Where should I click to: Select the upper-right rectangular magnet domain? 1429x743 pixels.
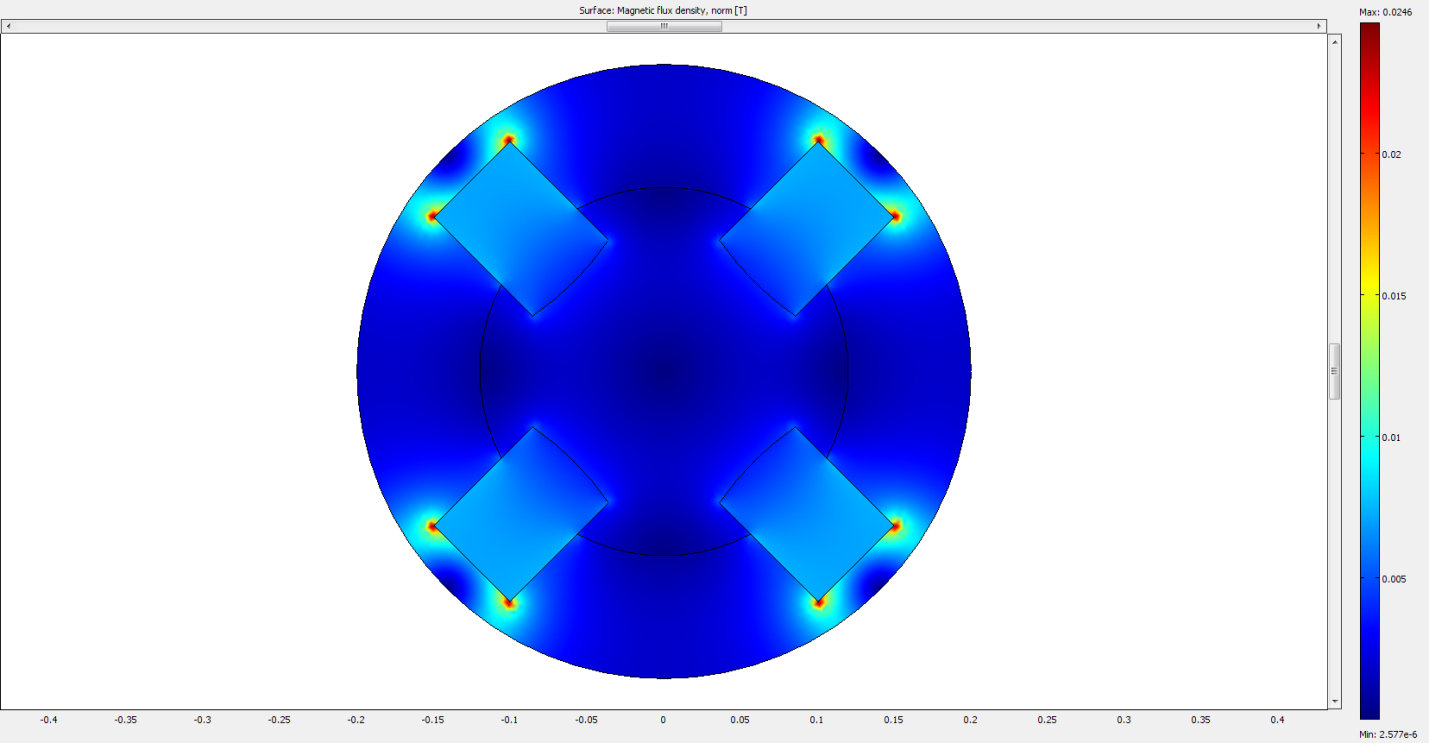[808, 228]
